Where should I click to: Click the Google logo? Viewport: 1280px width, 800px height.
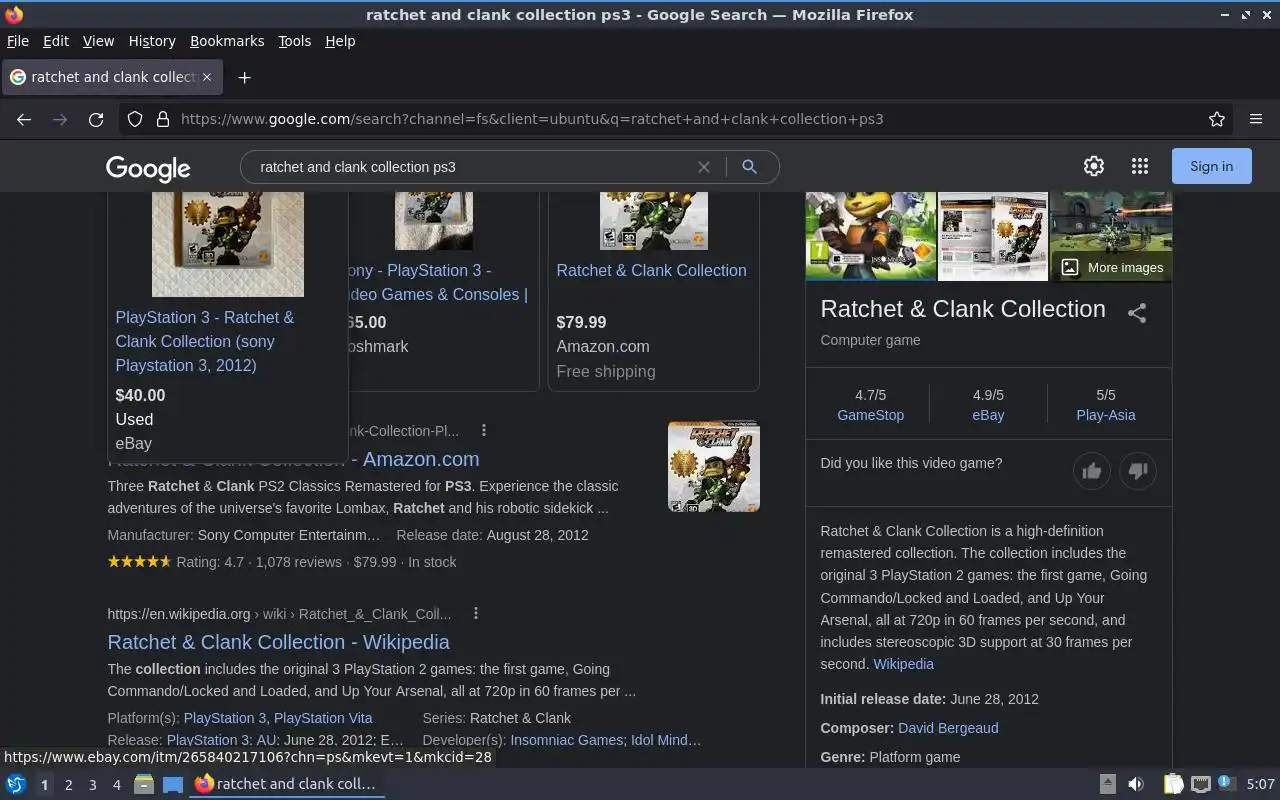point(148,168)
